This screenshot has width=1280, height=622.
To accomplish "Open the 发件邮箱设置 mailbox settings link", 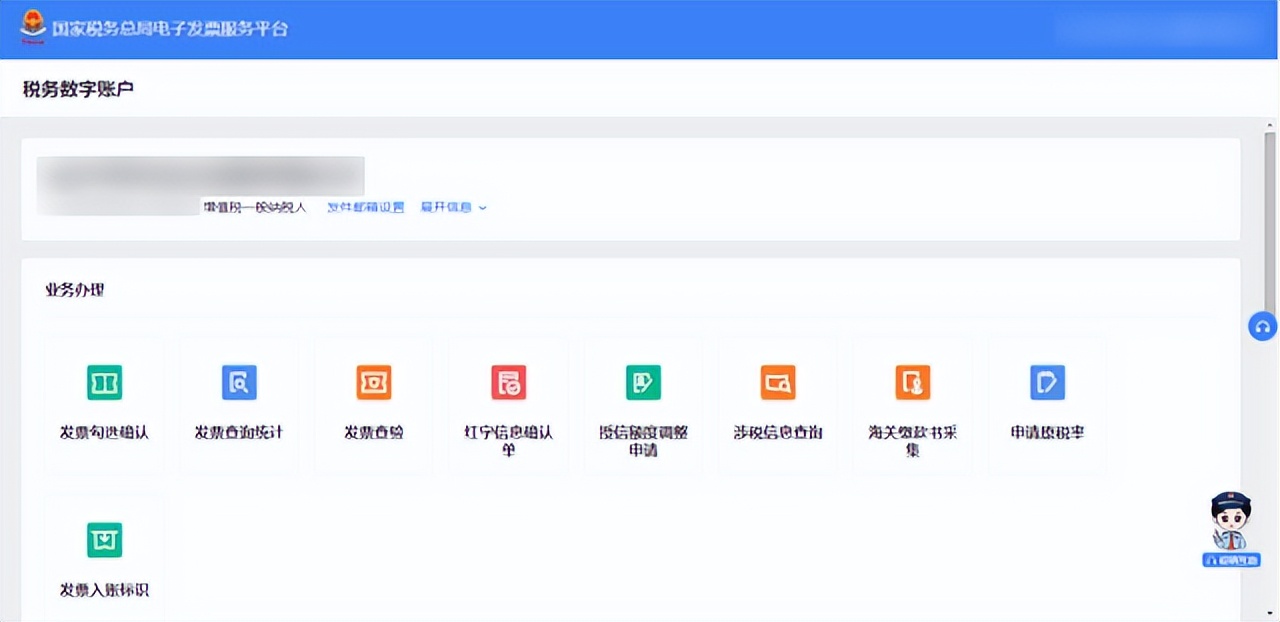I will pyautogui.click(x=365, y=207).
